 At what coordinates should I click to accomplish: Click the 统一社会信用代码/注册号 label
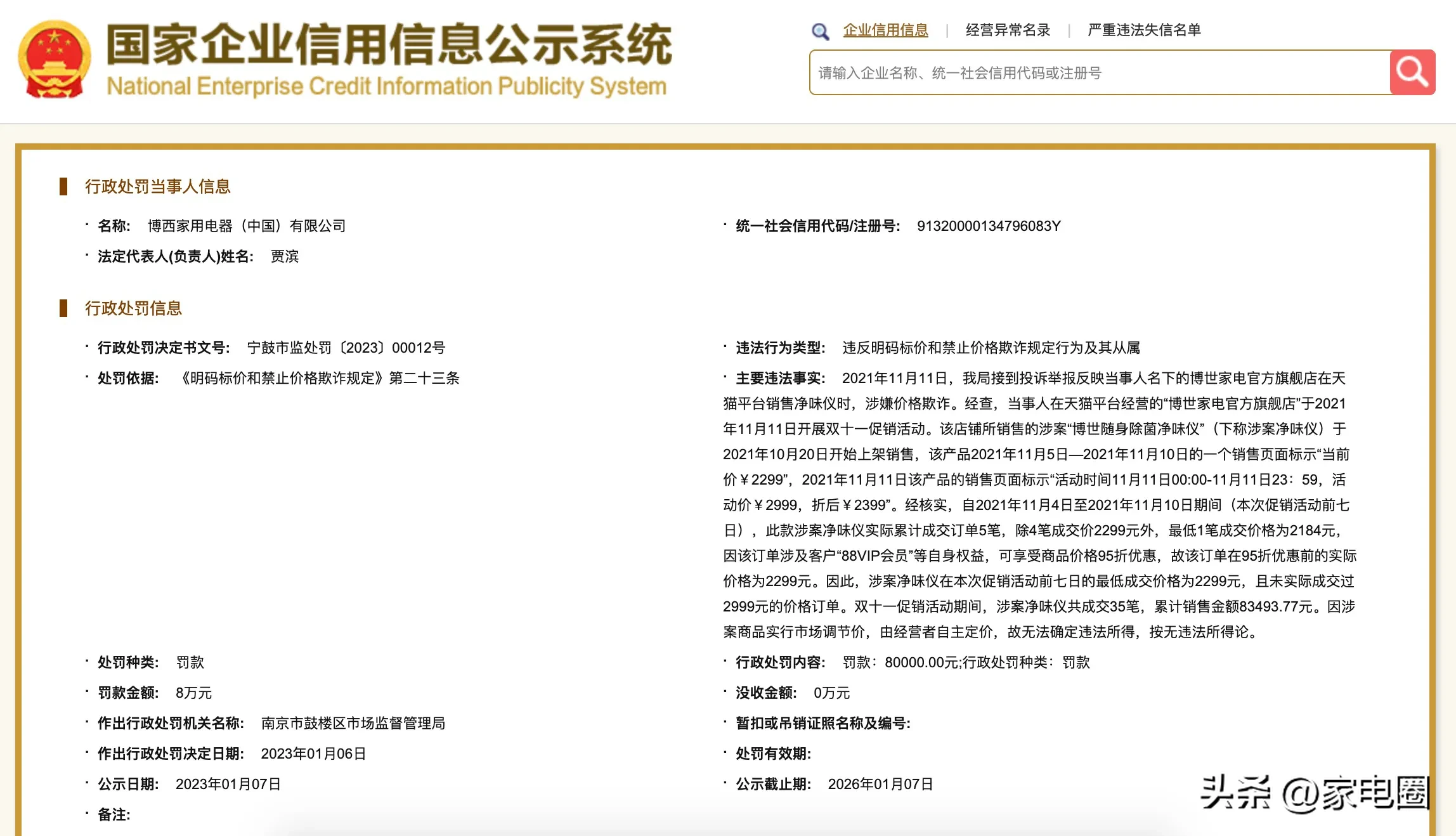pos(818,226)
